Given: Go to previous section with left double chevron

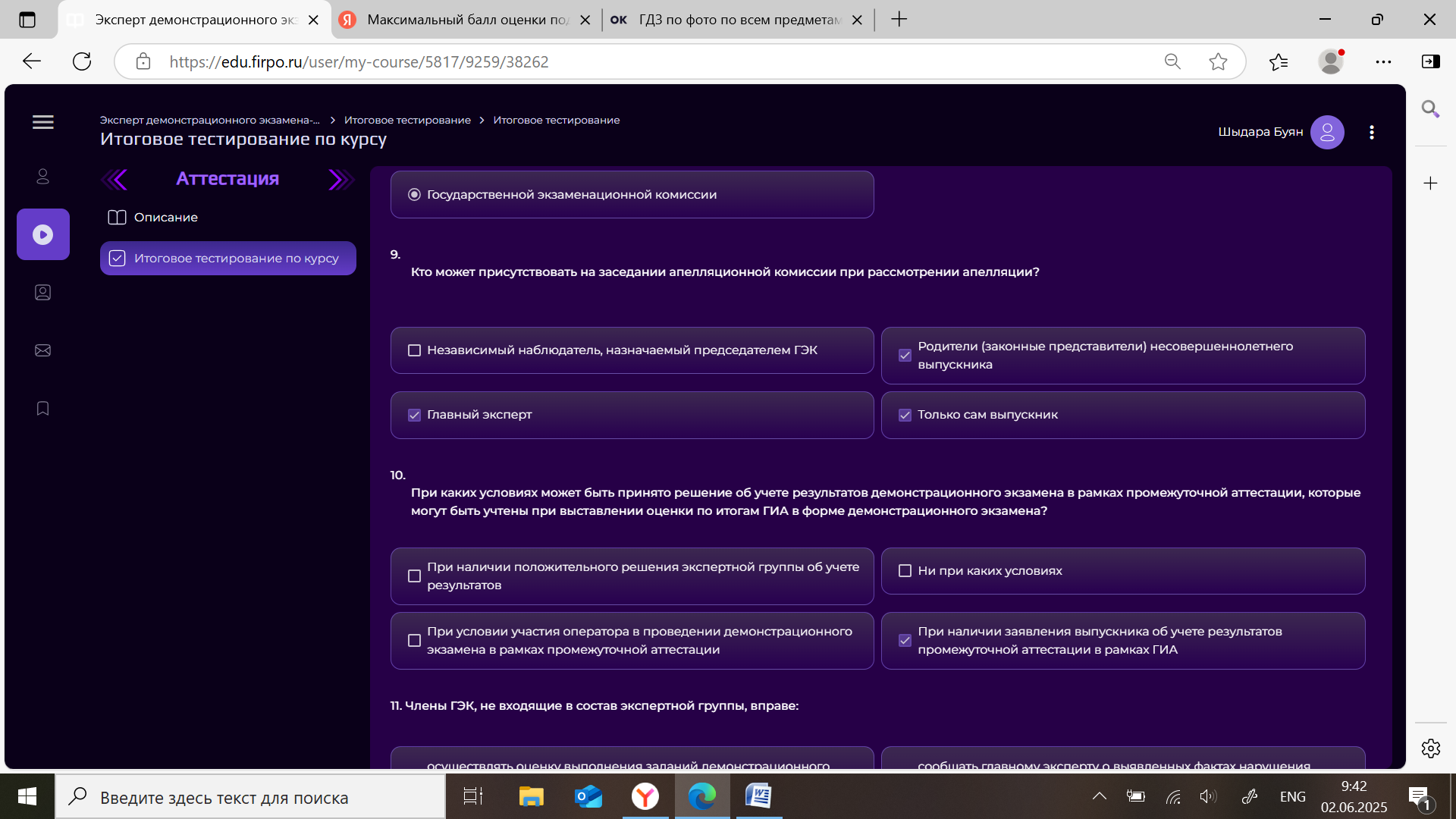Looking at the screenshot, I should tap(115, 180).
